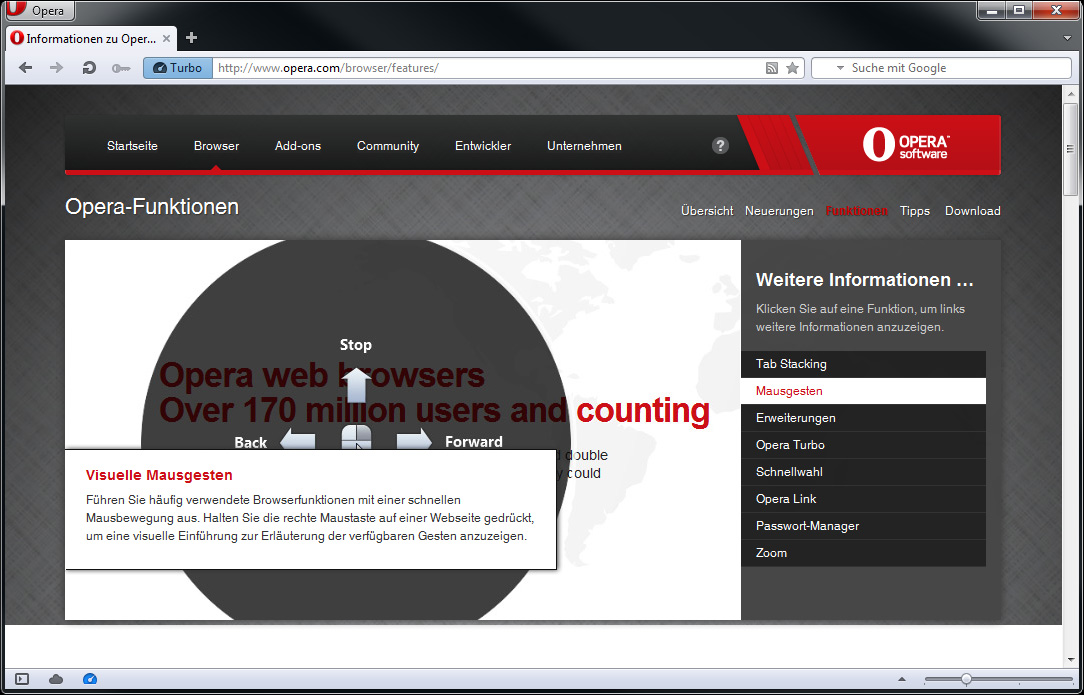Screen dimensions: 1084x695
Task: Click the RSS feed icon in address bar
Action: 772,68
